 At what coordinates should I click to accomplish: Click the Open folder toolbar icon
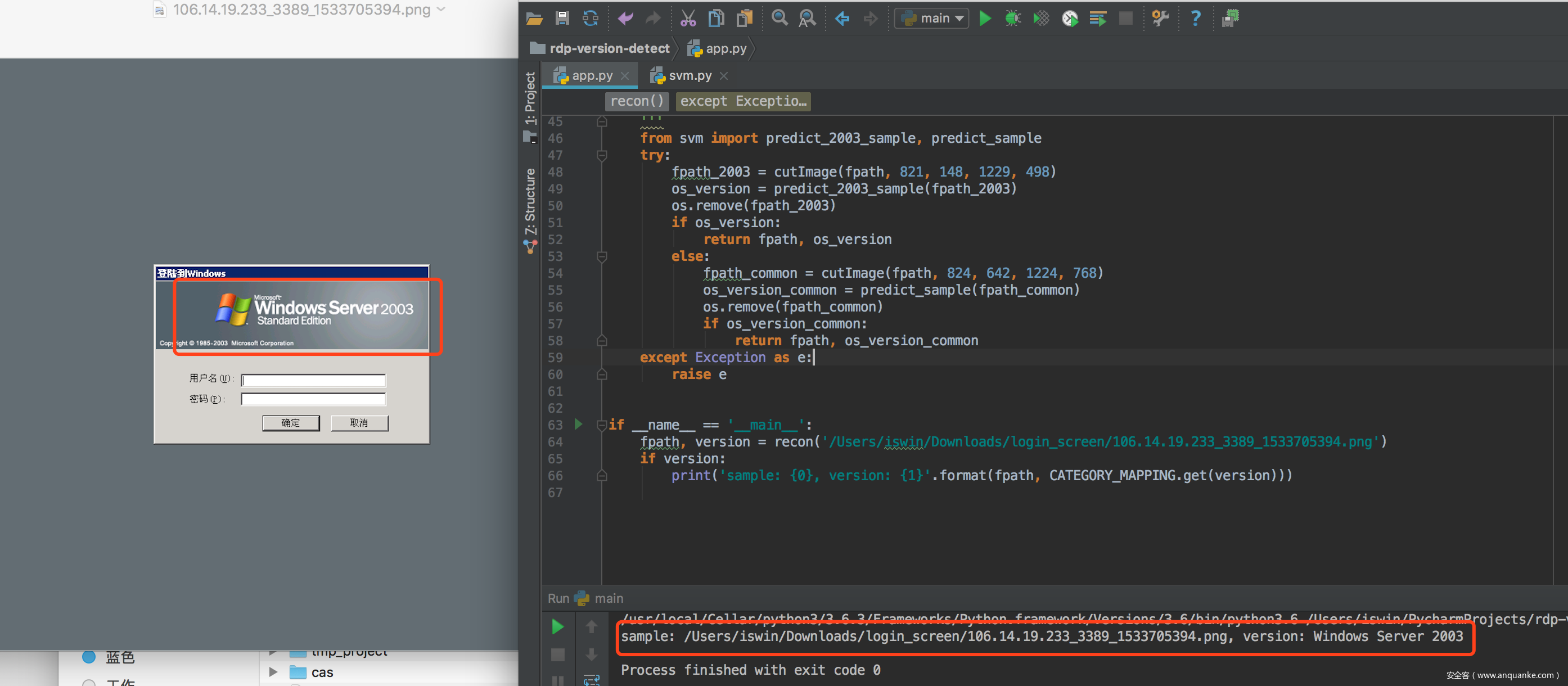point(534,18)
